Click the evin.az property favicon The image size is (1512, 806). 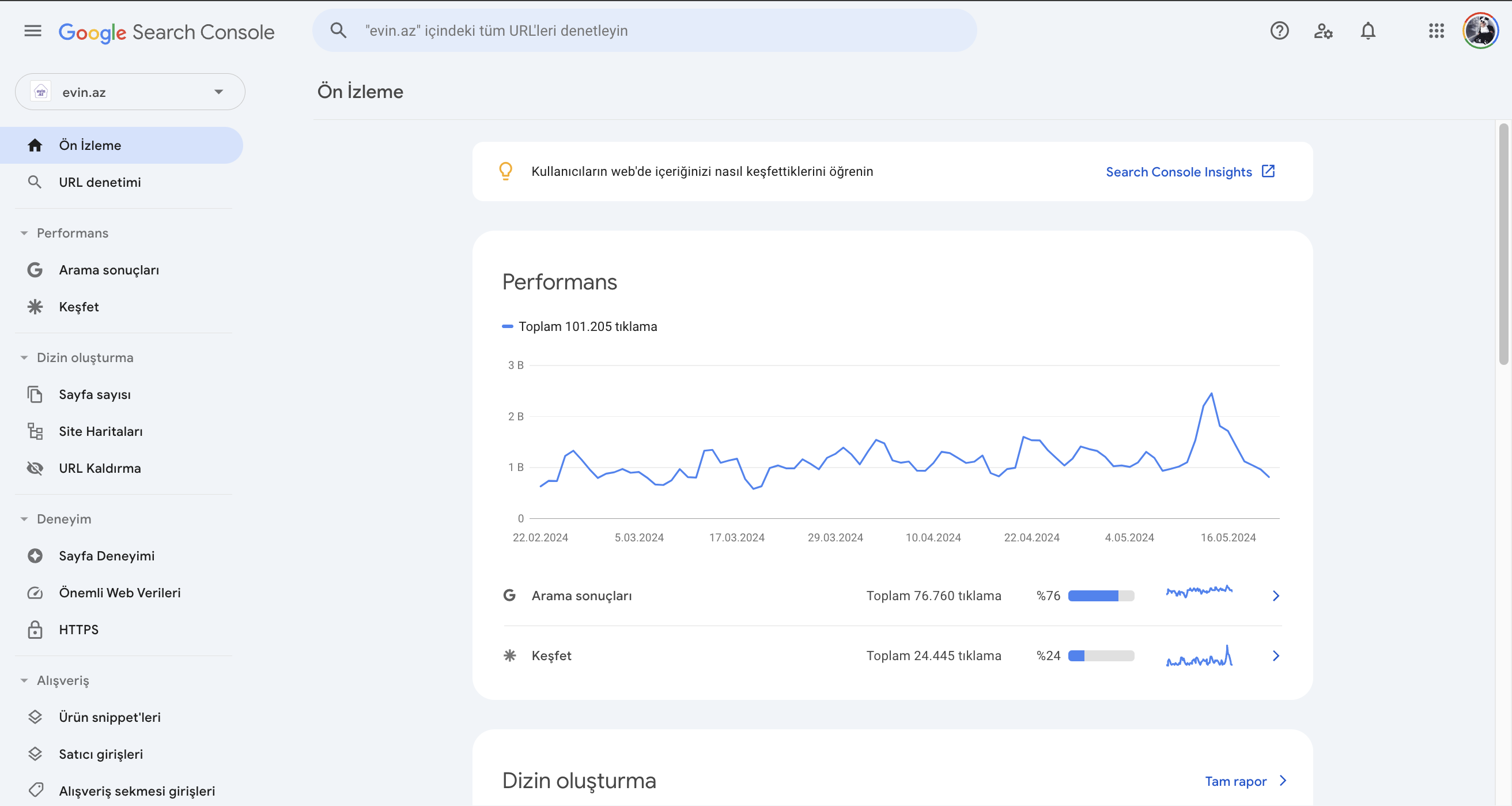(x=40, y=92)
